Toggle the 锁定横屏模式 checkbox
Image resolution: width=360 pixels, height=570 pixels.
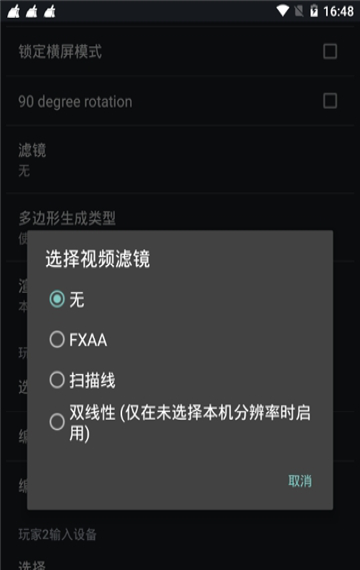click(x=330, y=51)
